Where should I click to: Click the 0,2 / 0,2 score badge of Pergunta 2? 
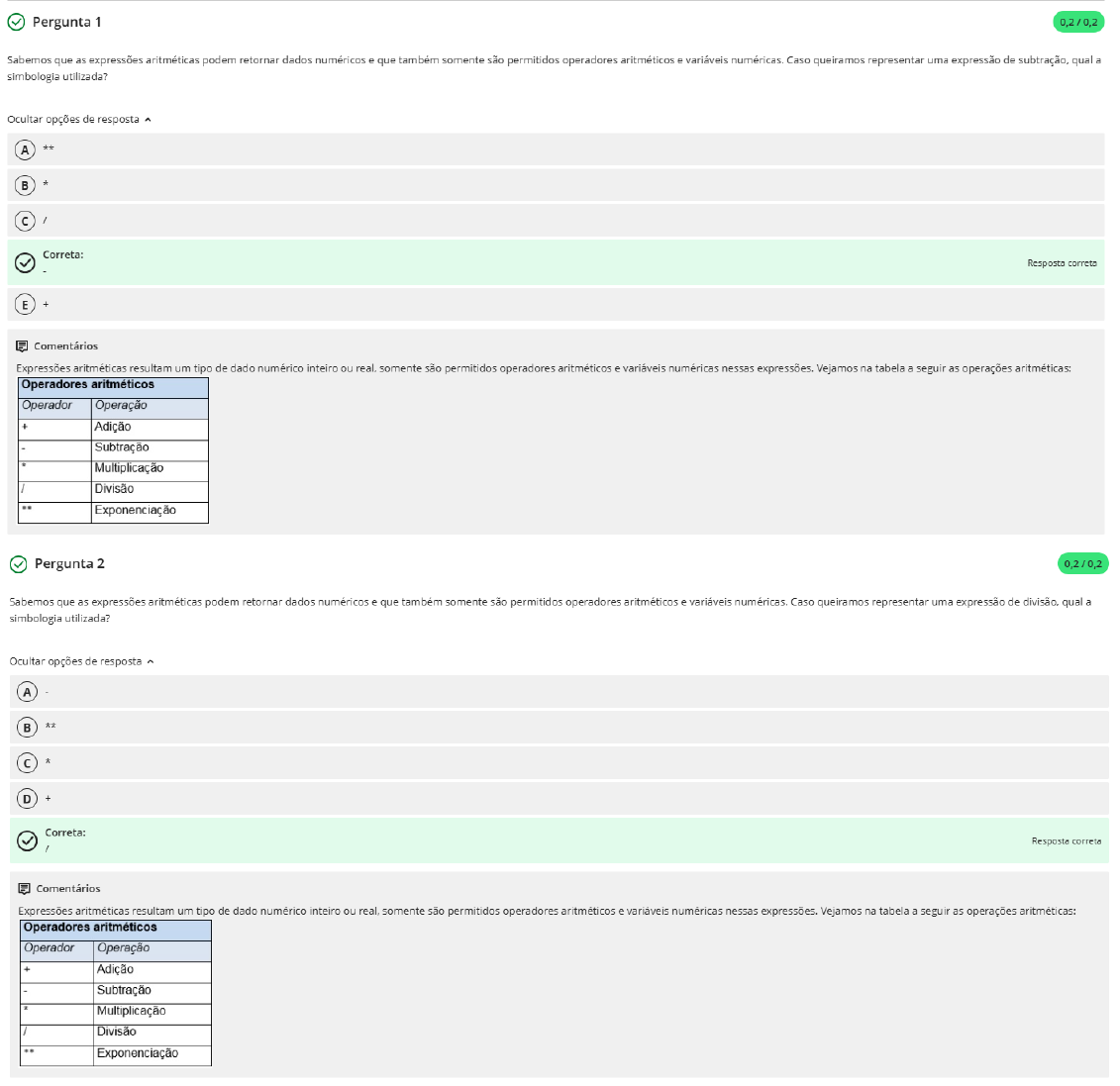[x=1082, y=564]
